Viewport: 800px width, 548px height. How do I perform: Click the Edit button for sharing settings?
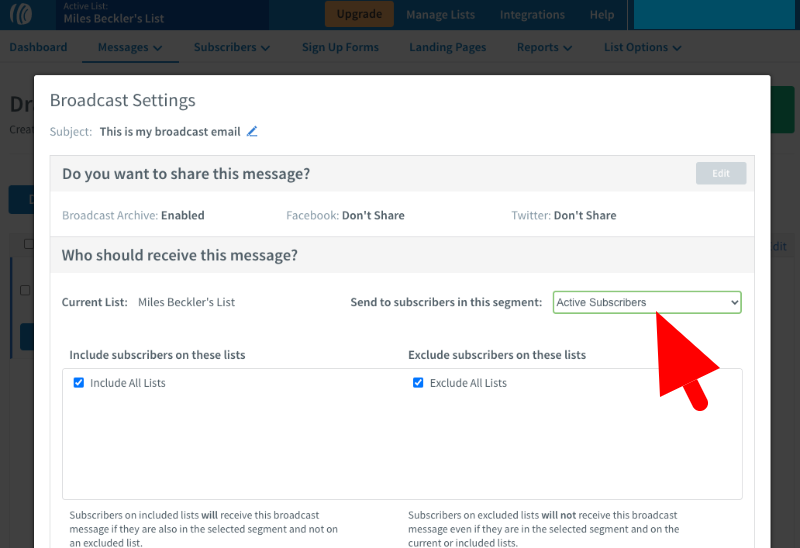(721, 173)
